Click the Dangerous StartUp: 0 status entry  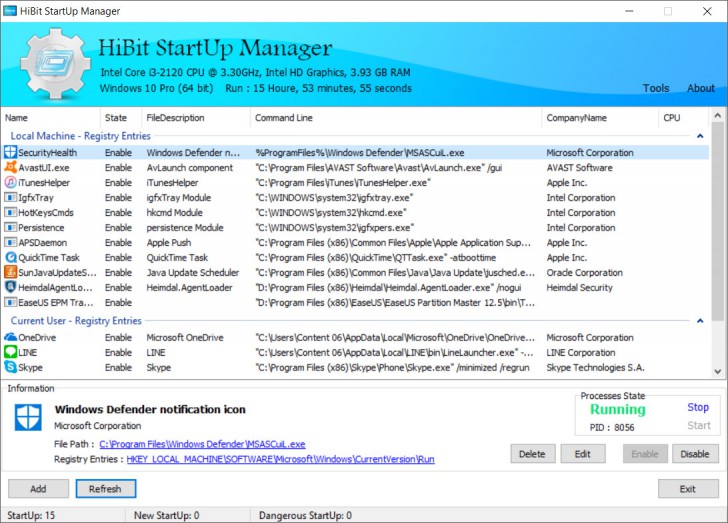pos(305,515)
